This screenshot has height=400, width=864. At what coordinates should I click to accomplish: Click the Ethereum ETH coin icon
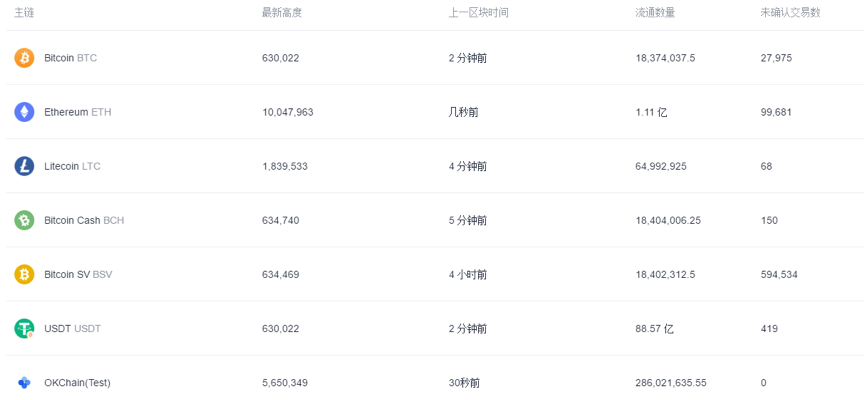pyautogui.click(x=24, y=112)
